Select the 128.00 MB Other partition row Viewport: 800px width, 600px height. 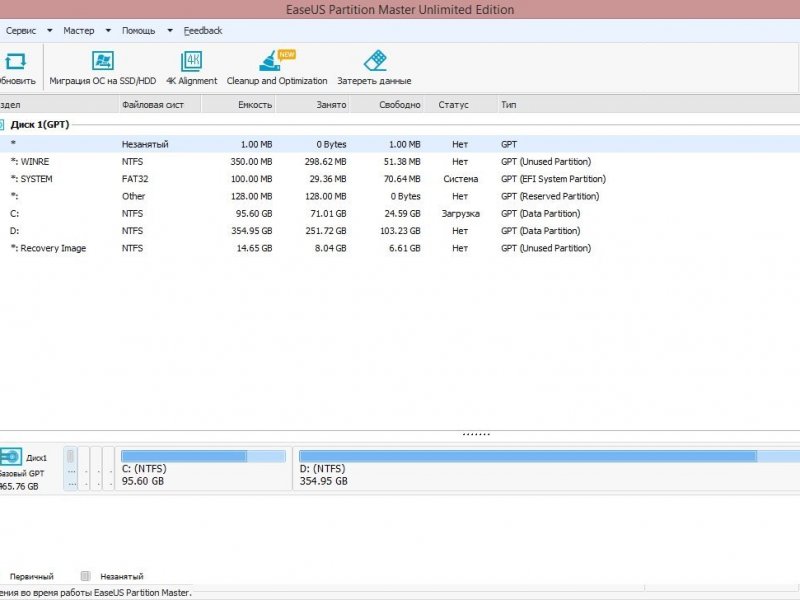(x=400, y=196)
